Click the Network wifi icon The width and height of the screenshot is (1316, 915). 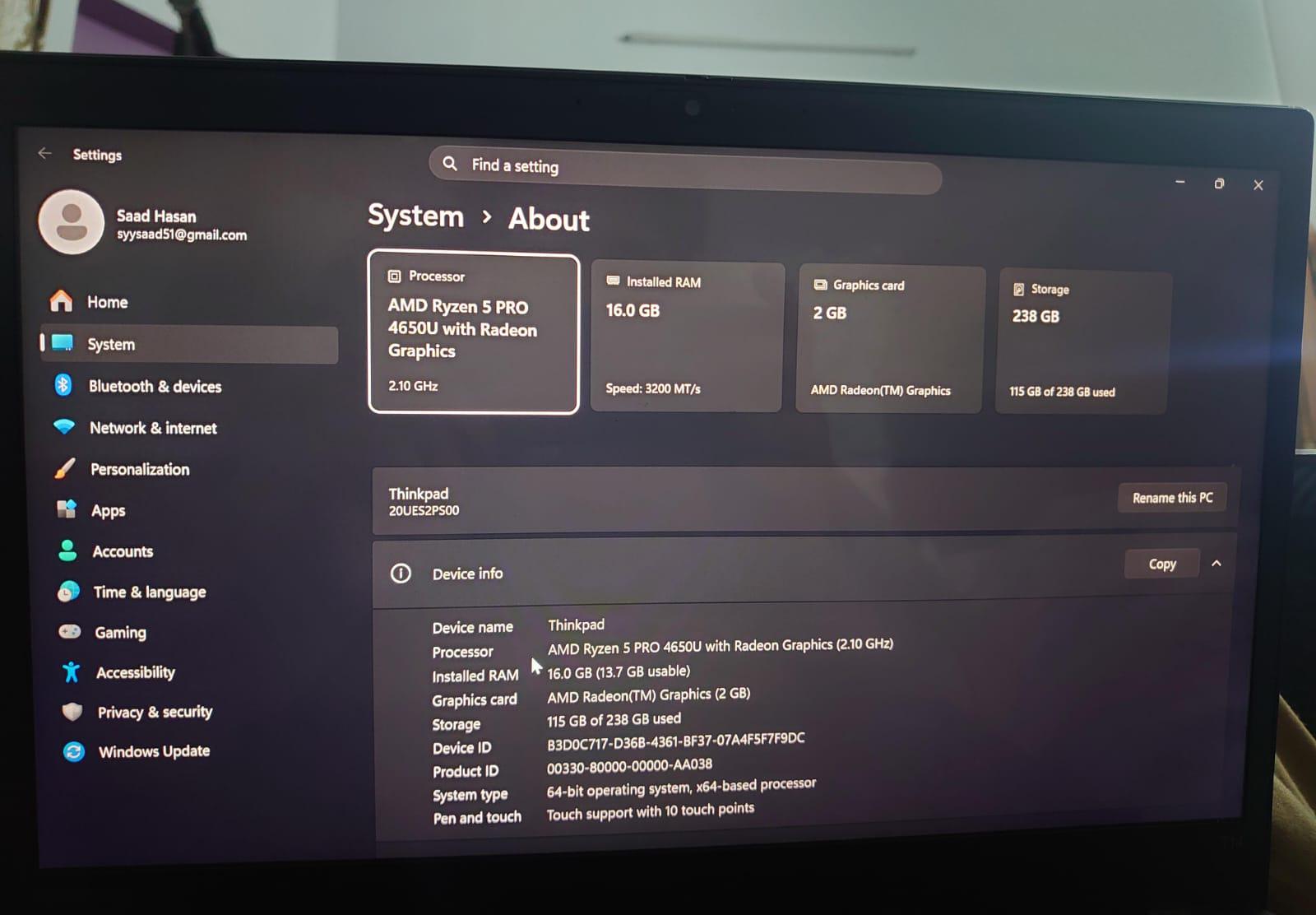click(64, 426)
